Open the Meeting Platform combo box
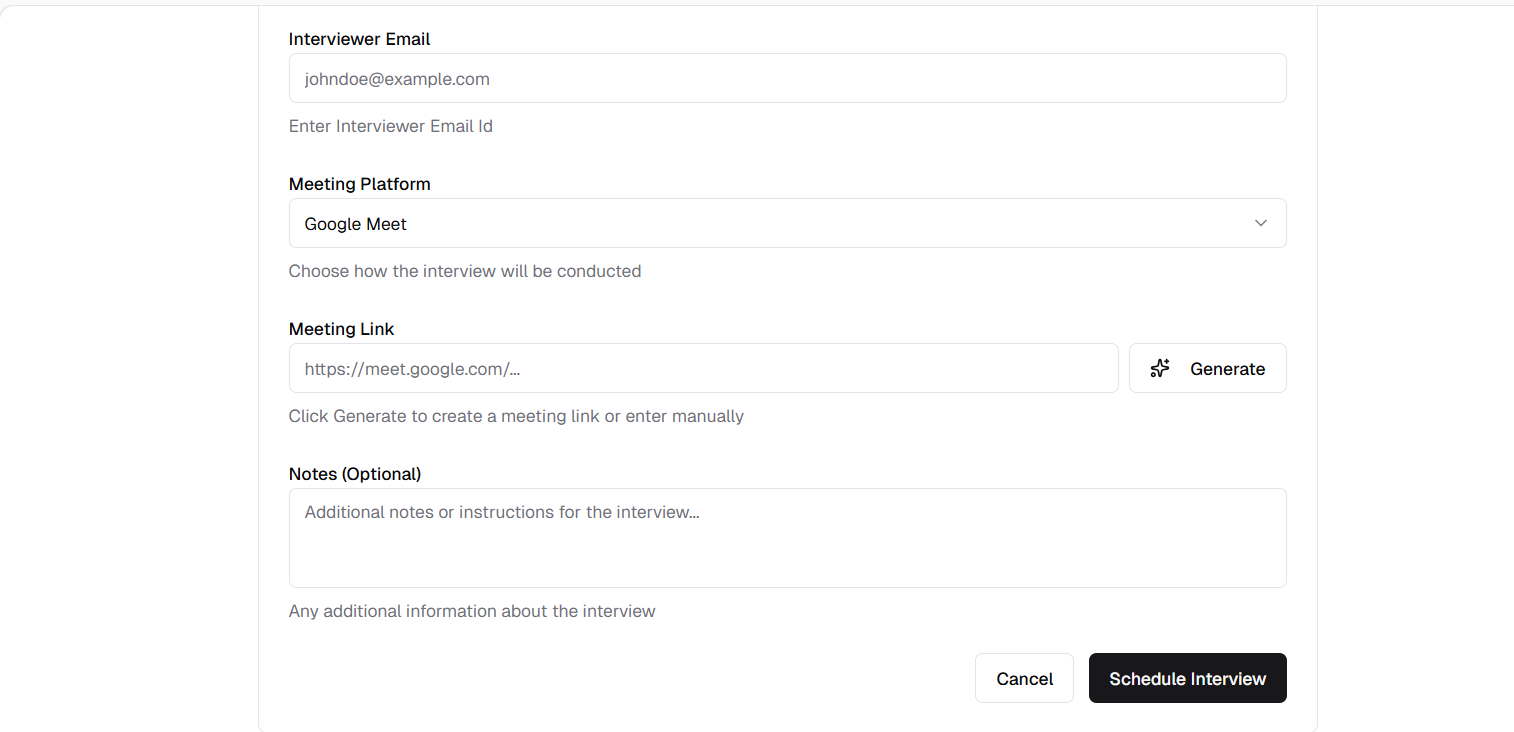 pyautogui.click(x=786, y=223)
